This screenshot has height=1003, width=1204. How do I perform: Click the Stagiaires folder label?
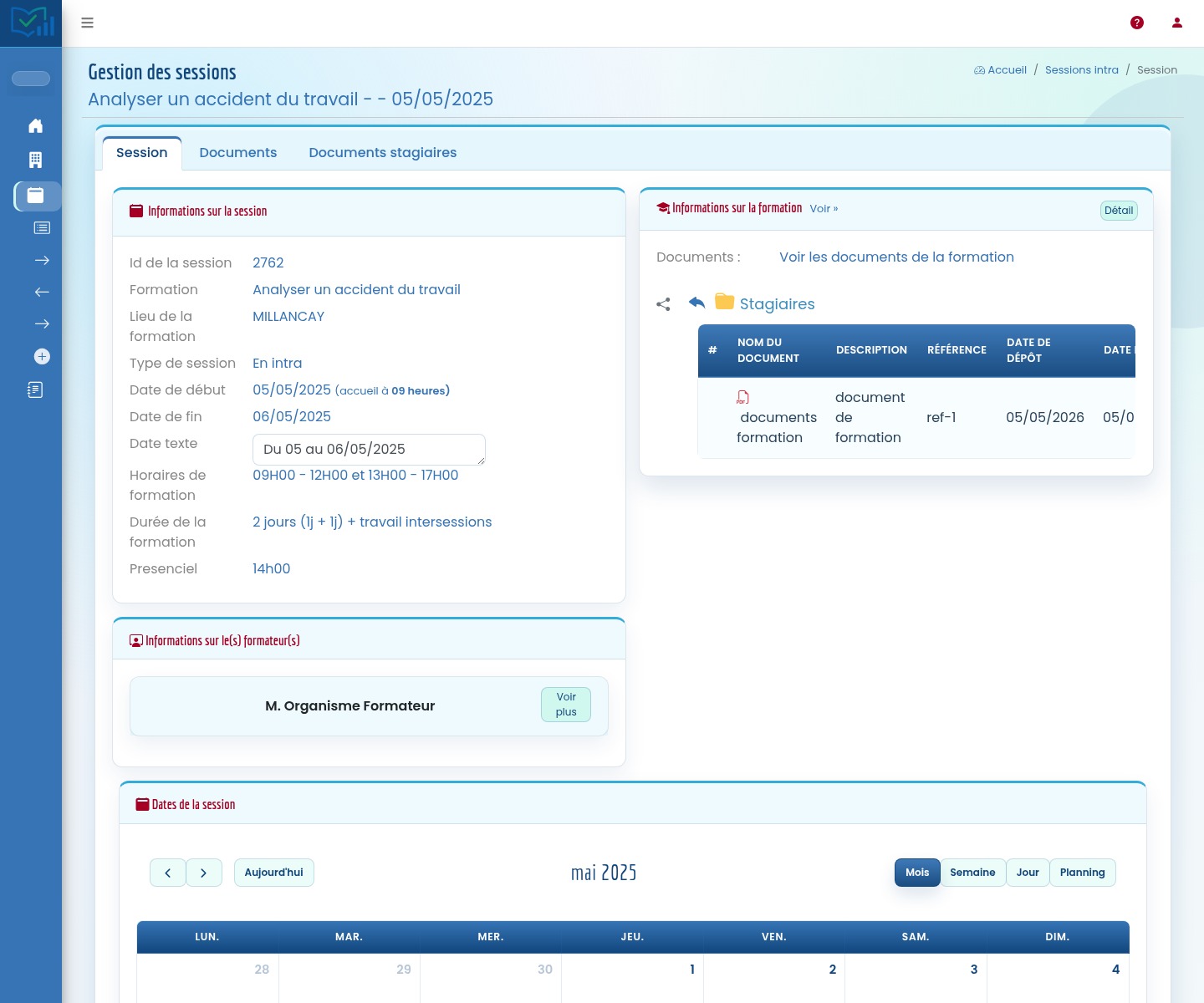pyautogui.click(x=778, y=304)
